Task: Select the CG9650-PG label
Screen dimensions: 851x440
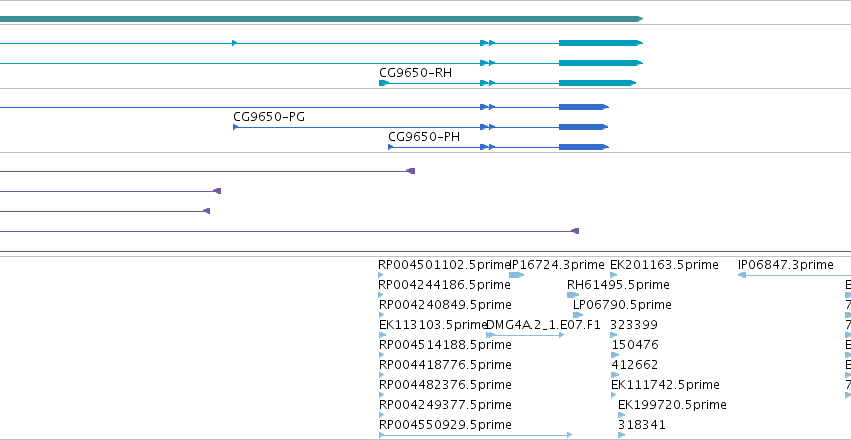Action: 269,117
